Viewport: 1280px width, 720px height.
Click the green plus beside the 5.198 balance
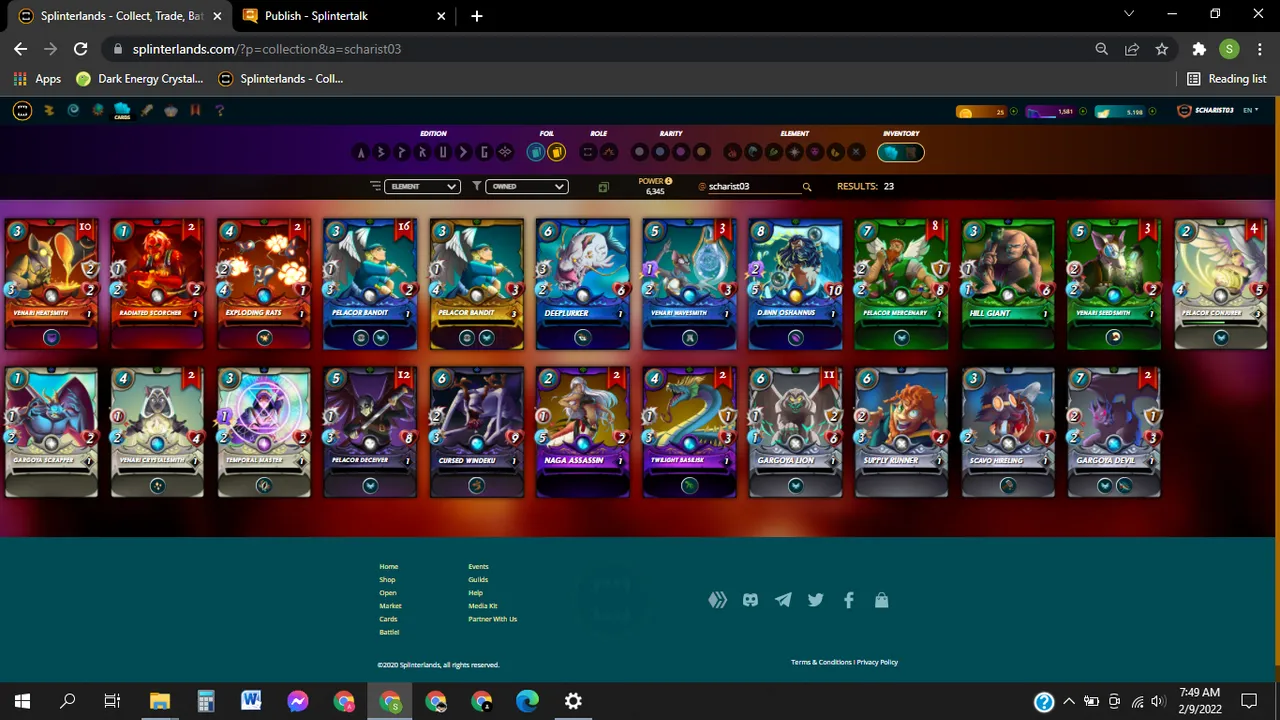(x=1152, y=112)
